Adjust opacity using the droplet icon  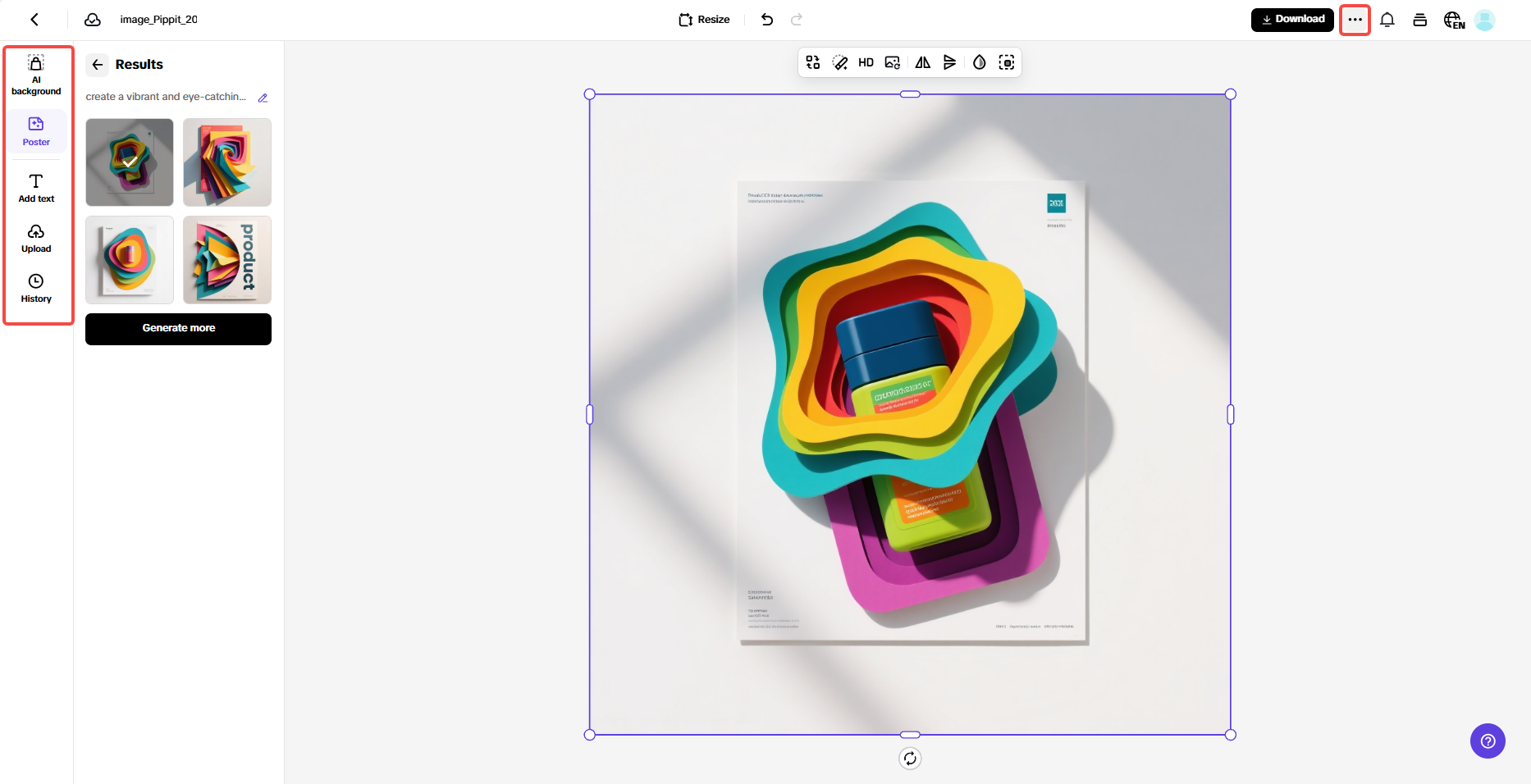(978, 62)
